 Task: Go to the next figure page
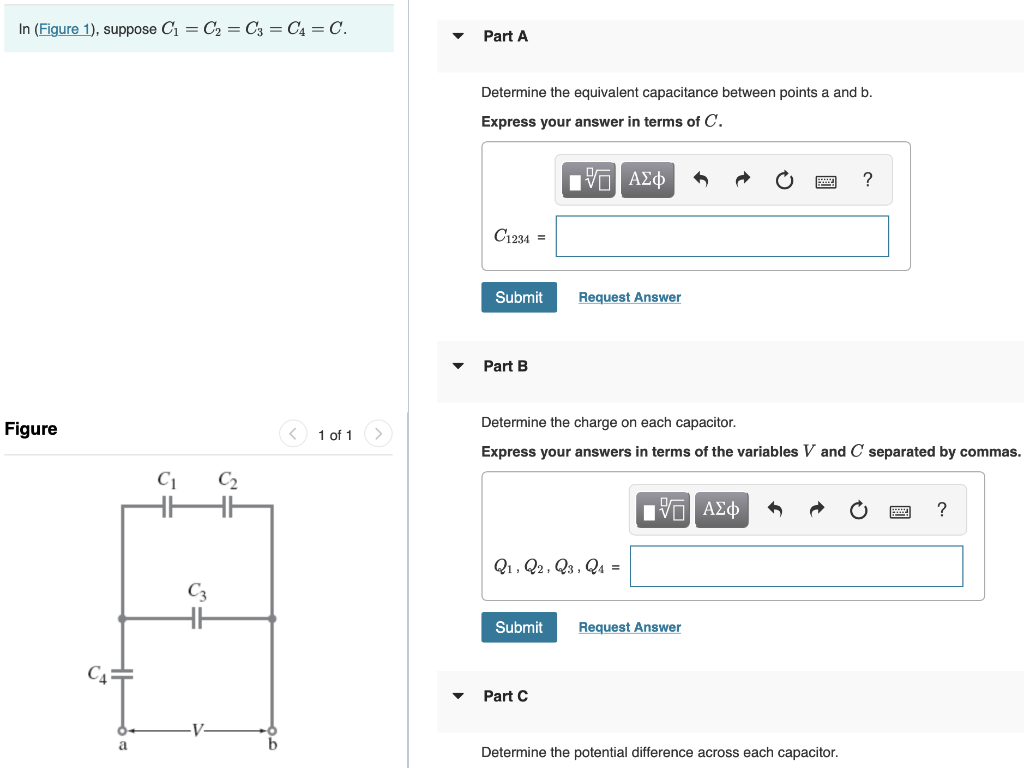click(378, 434)
